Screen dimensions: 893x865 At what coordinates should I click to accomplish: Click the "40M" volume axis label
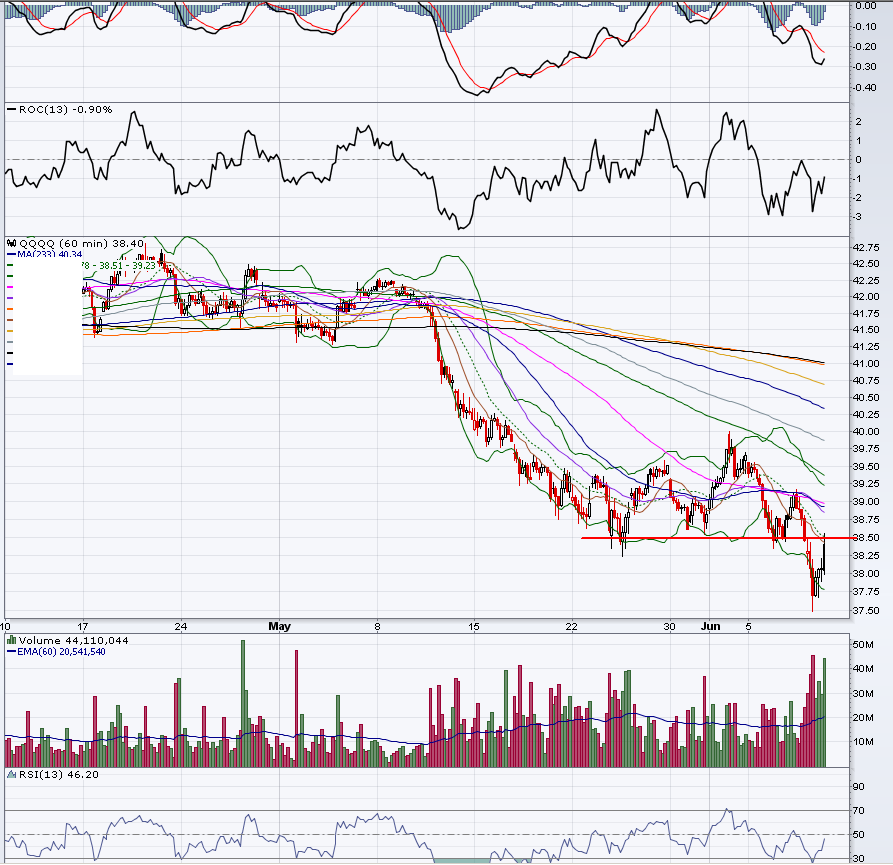(863, 669)
